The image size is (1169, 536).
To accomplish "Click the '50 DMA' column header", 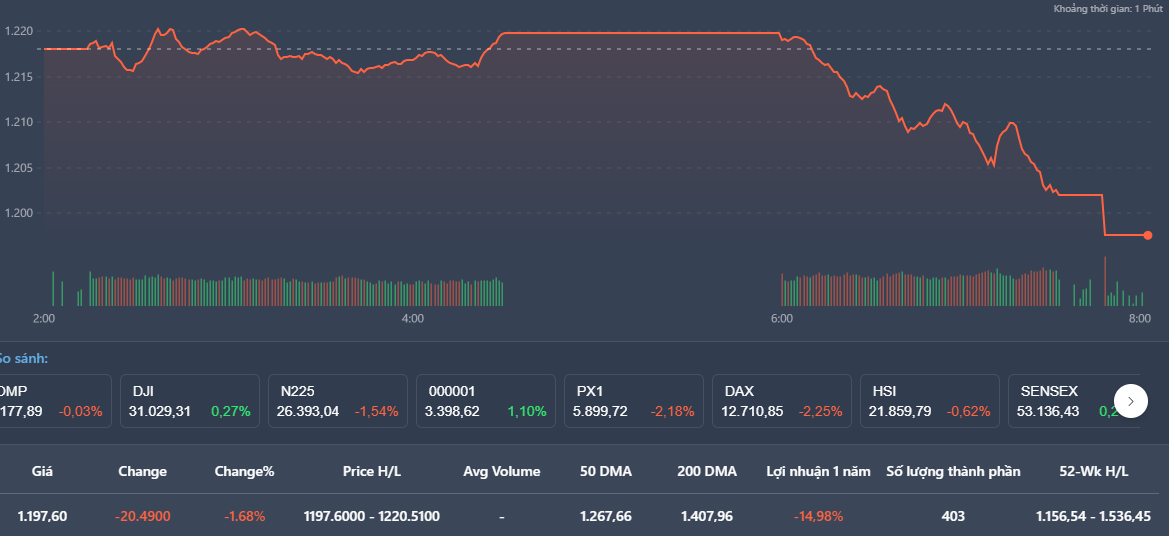I will pyautogui.click(x=606, y=471).
